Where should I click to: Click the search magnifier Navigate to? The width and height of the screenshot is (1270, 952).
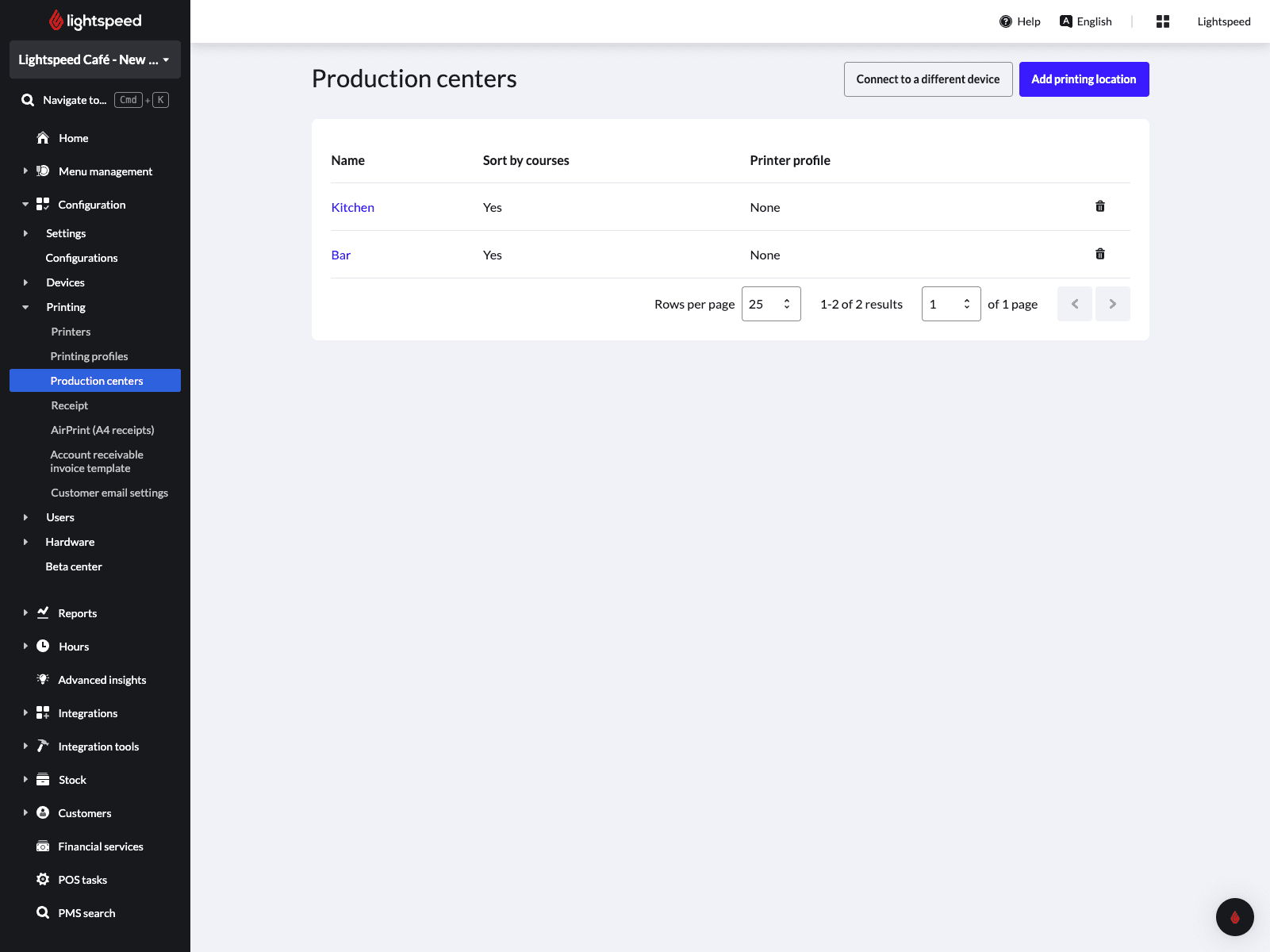(x=28, y=100)
